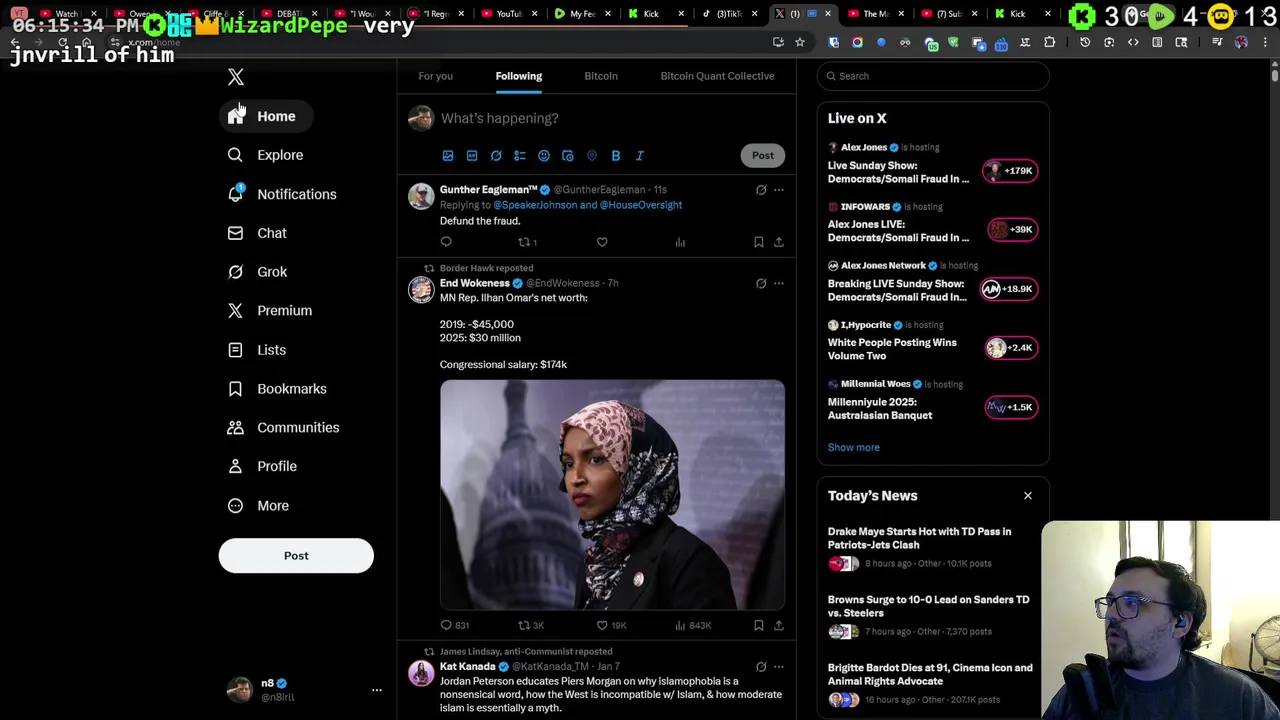Bookmark page star in browser address bar
The width and height of the screenshot is (1280, 720).
tap(800, 42)
